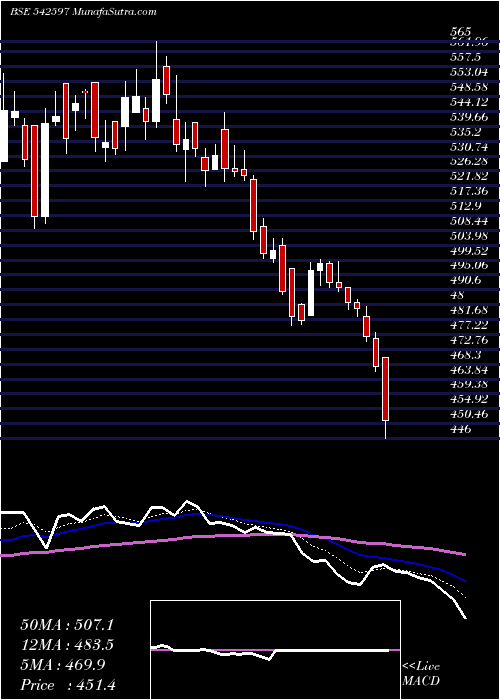Click the 463.84 price axis label
The height and width of the screenshot is (700, 500).
pyautogui.click(x=470, y=370)
